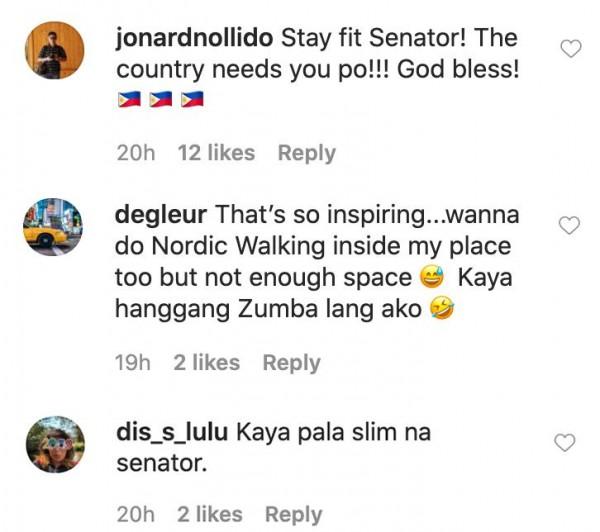Click the 'Kaya pala slim na senator' comment text

[x=274, y=448]
